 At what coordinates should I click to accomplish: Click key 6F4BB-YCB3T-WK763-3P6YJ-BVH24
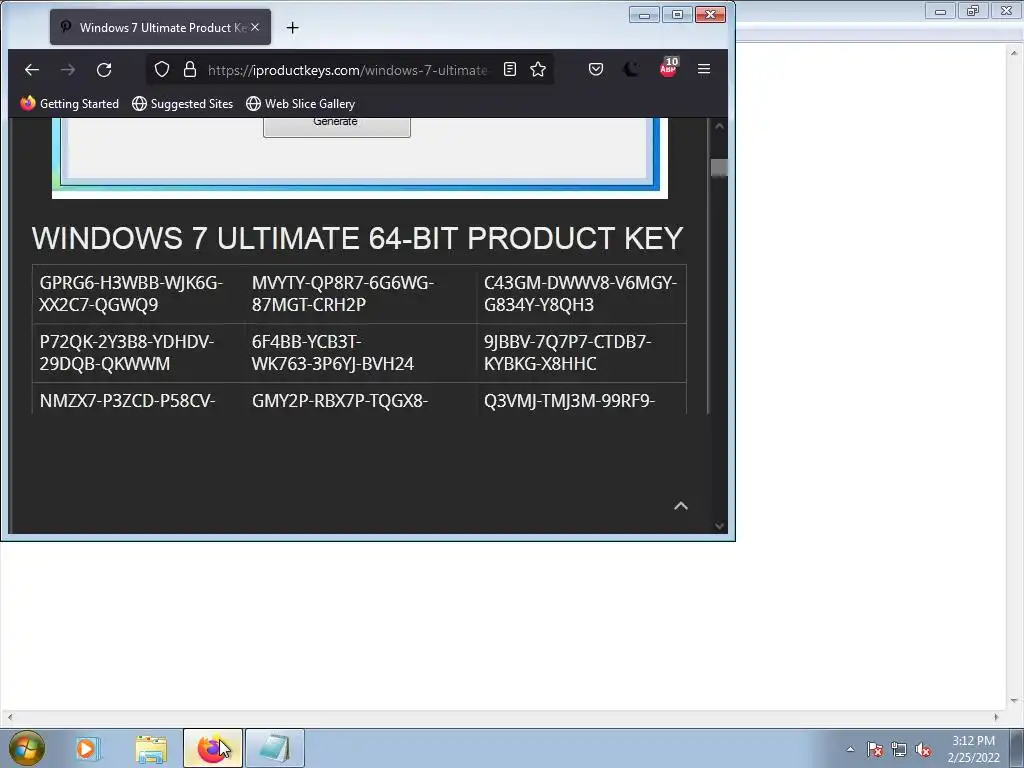(332, 353)
